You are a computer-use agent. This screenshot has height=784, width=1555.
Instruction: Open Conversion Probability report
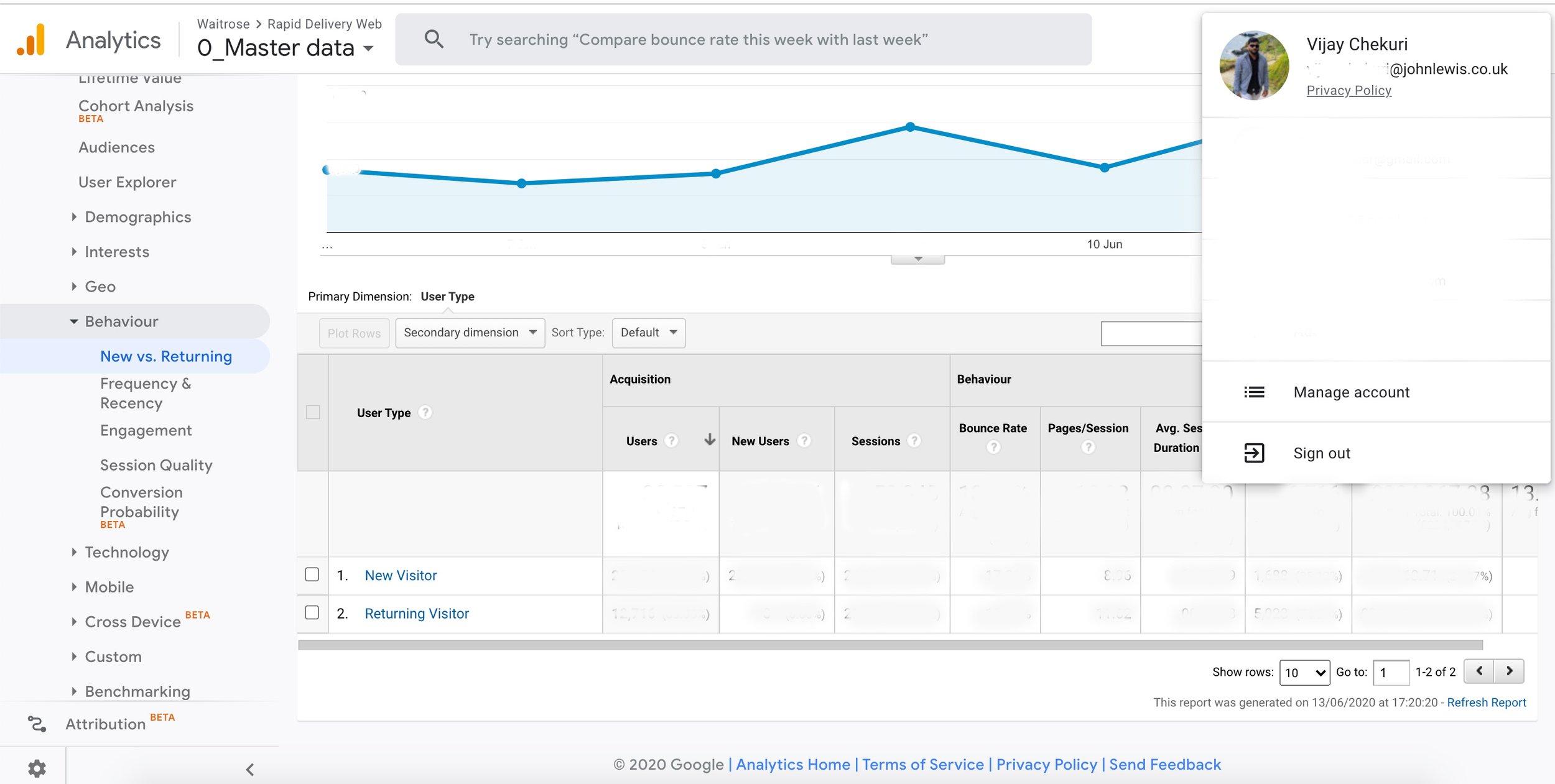141,502
